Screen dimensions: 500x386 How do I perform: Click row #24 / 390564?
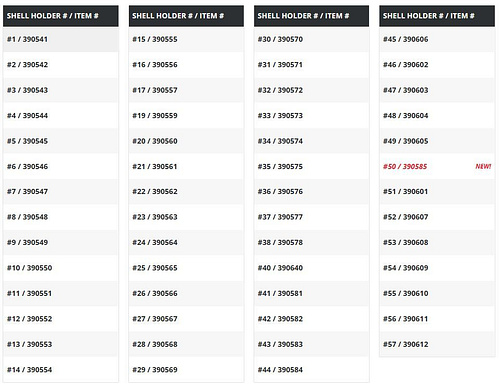pos(186,243)
